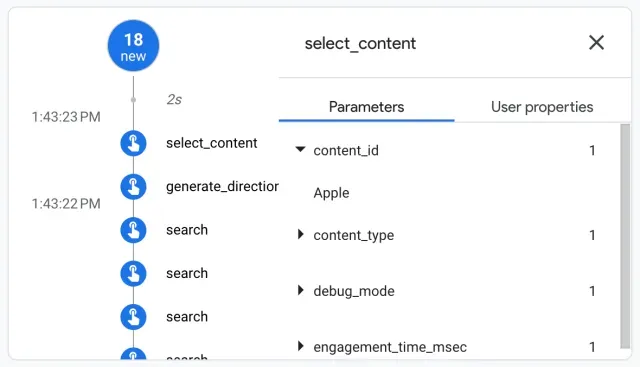
Task: Collapse the content_id parameter
Action: click(x=300, y=149)
